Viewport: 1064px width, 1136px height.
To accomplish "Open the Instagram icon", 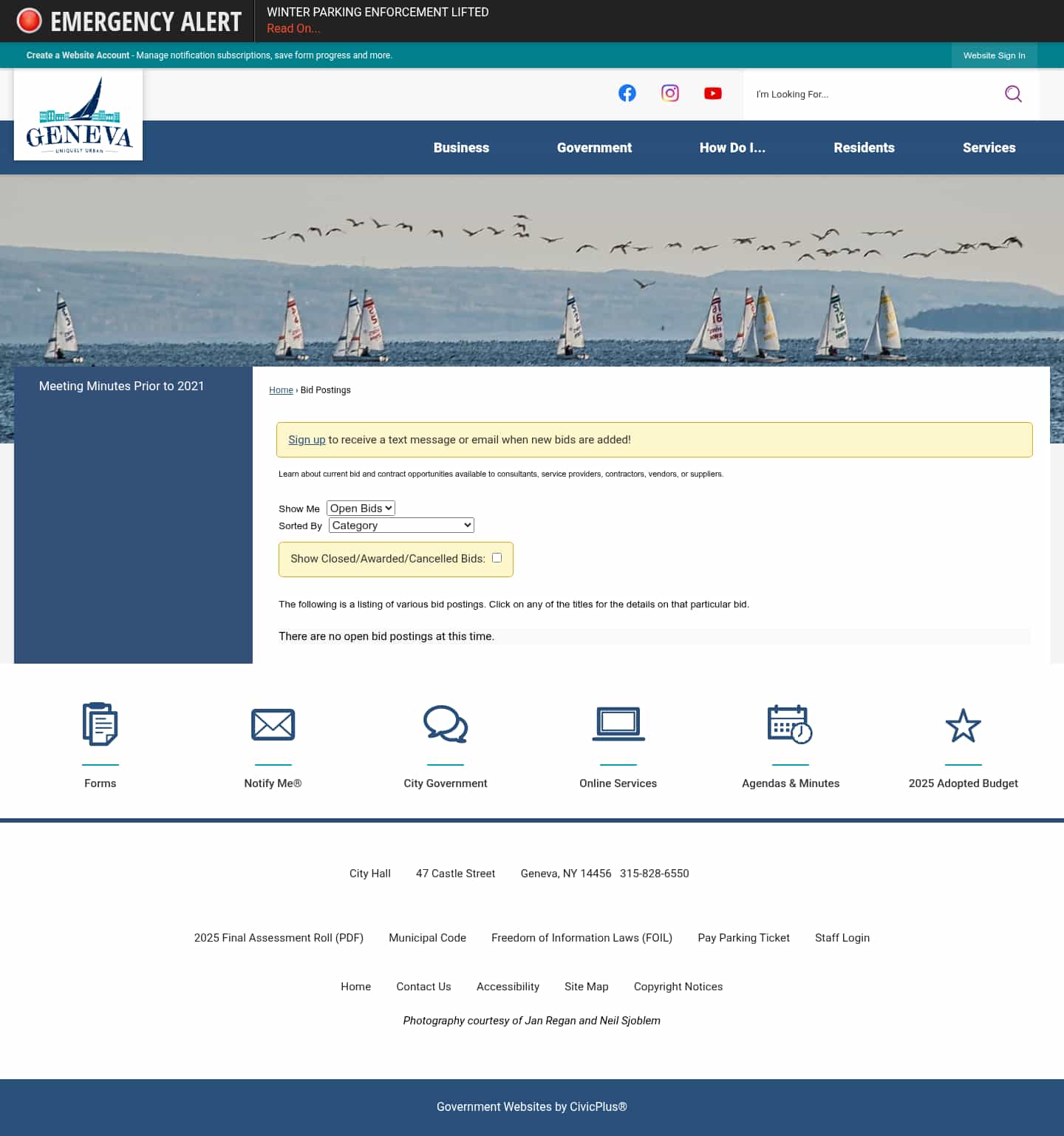I will point(669,93).
